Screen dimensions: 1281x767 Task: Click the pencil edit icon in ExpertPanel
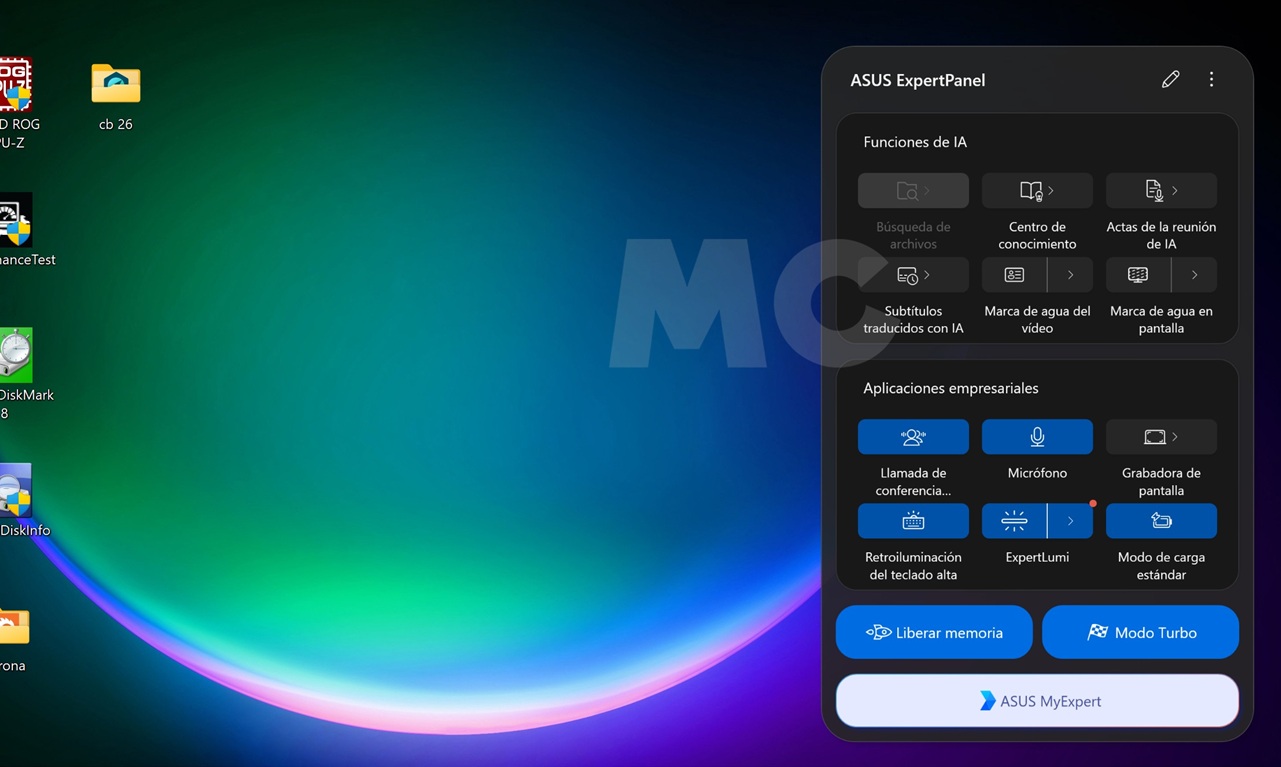1170,80
